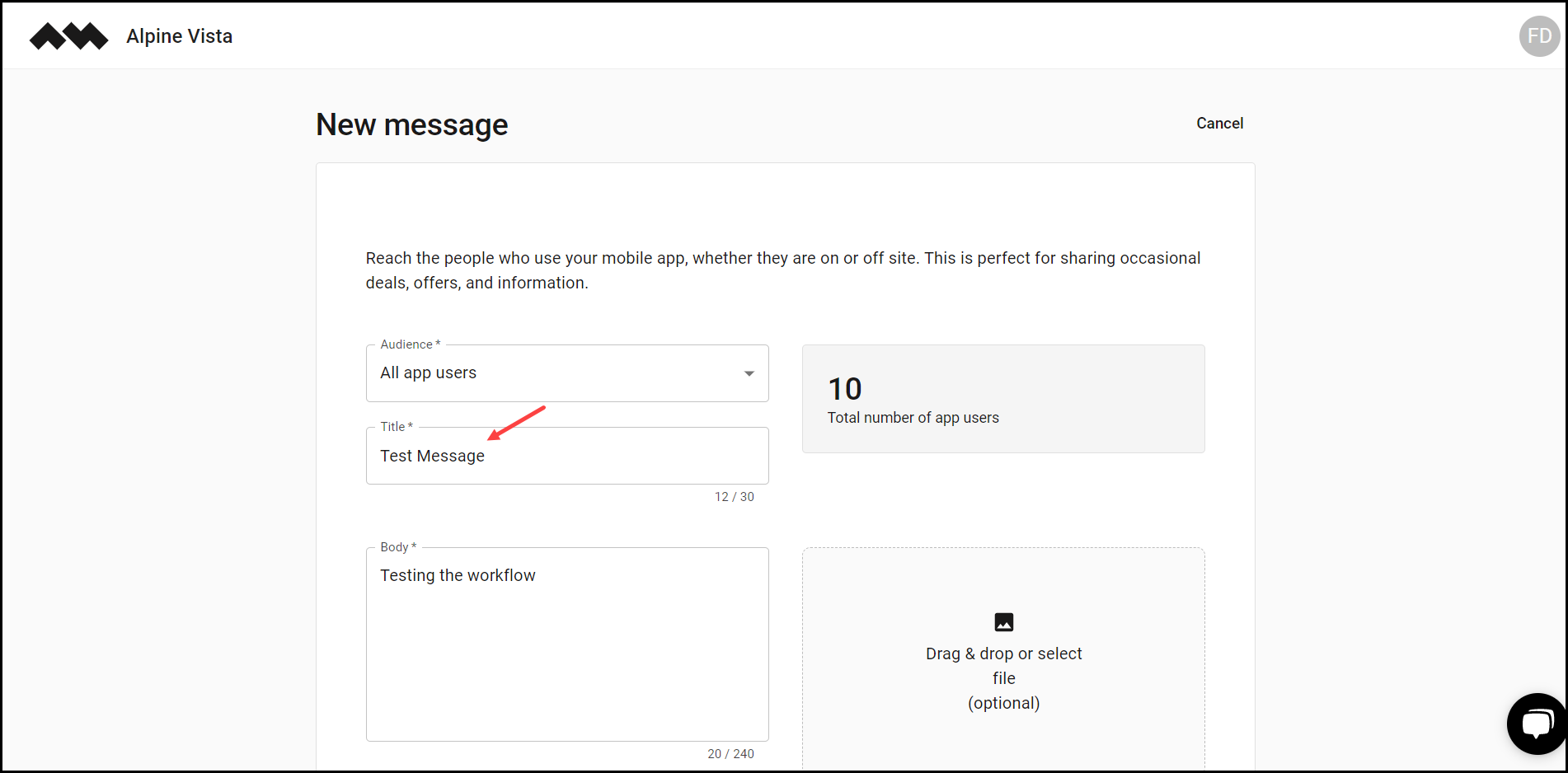Viewport: 1568px width, 773px height.
Task: Click the dropdown arrow beside All app users
Action: coord(749,372)
